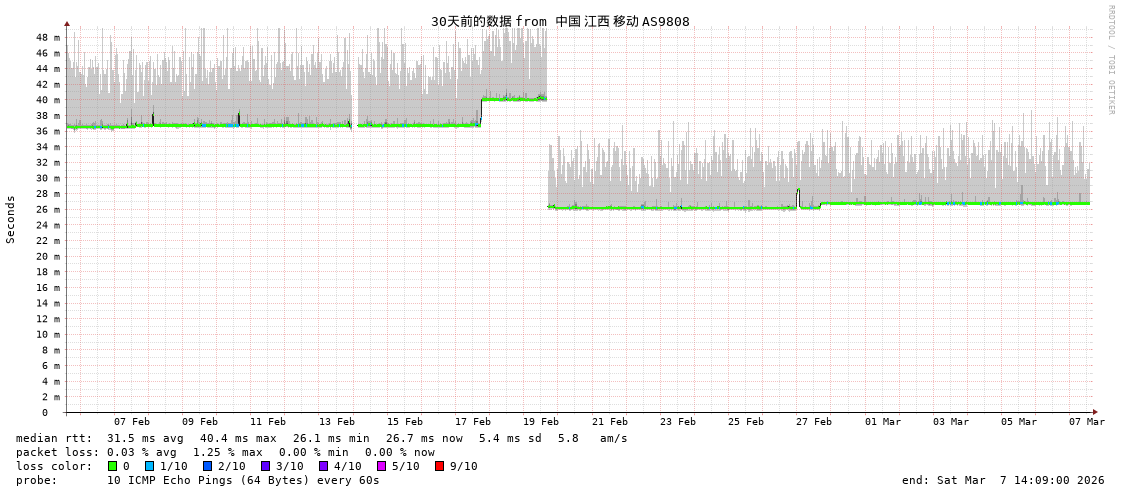Click the blue 2/10 loss swatch
Screen dimensions: 1121x494
pos(207,466)
